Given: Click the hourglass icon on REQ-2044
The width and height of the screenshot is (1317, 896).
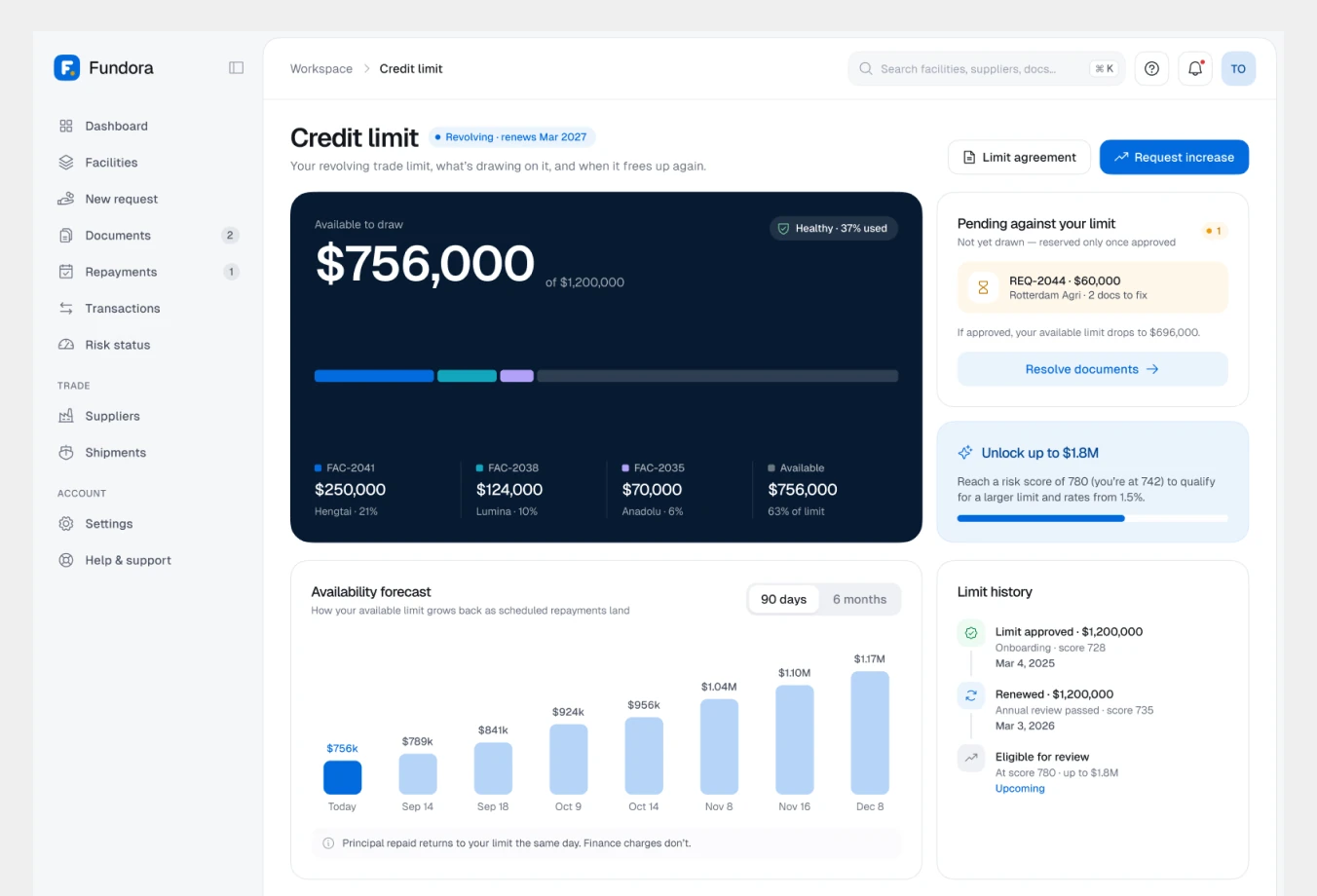Looking at the screenshot, I should point(983,287).
